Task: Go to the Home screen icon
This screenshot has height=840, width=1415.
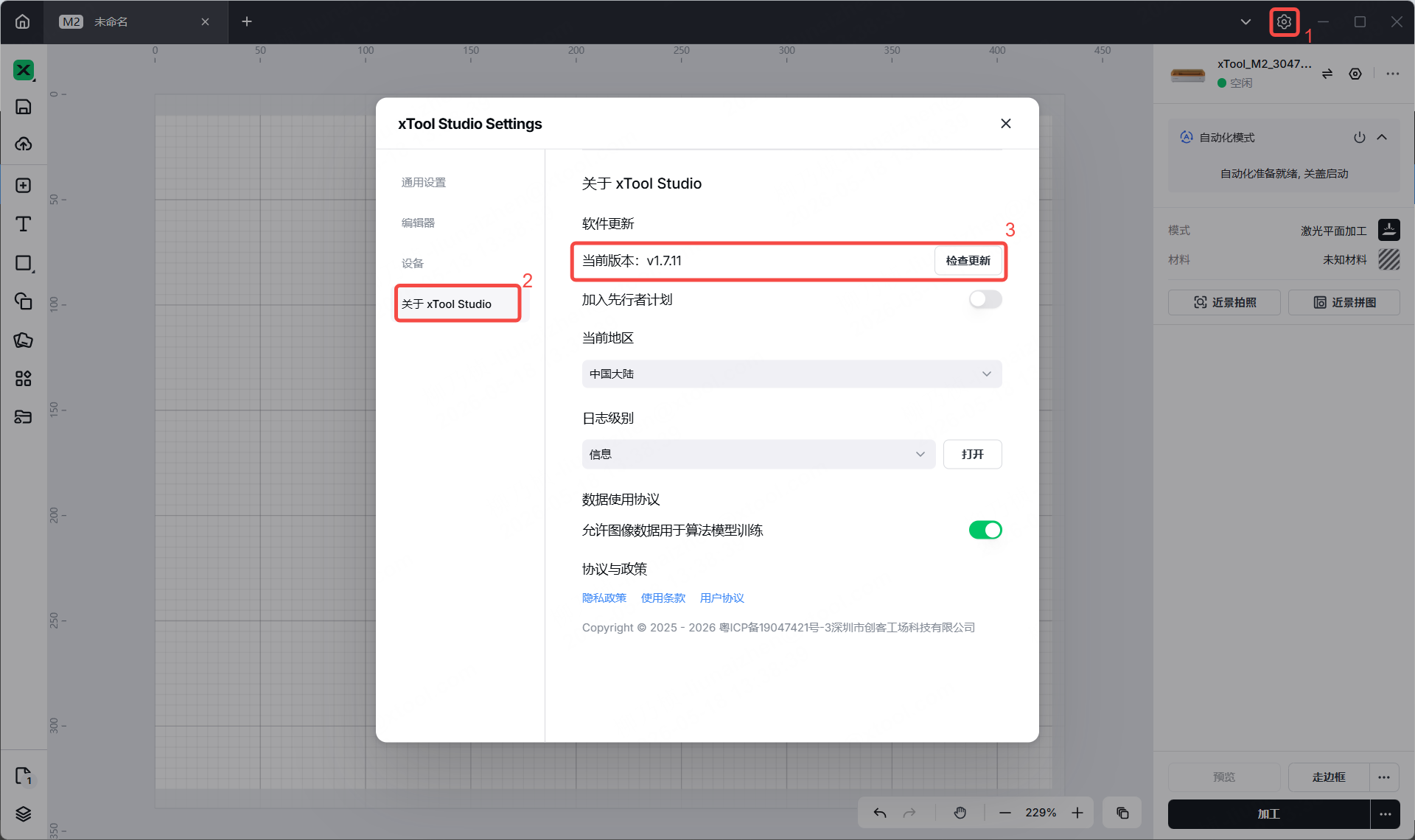Action: [23, 21]
